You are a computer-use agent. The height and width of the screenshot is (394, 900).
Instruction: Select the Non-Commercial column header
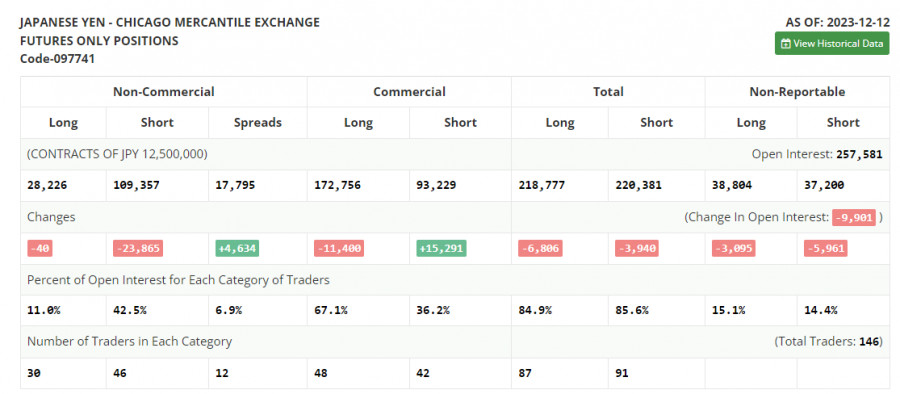[164, 92]
